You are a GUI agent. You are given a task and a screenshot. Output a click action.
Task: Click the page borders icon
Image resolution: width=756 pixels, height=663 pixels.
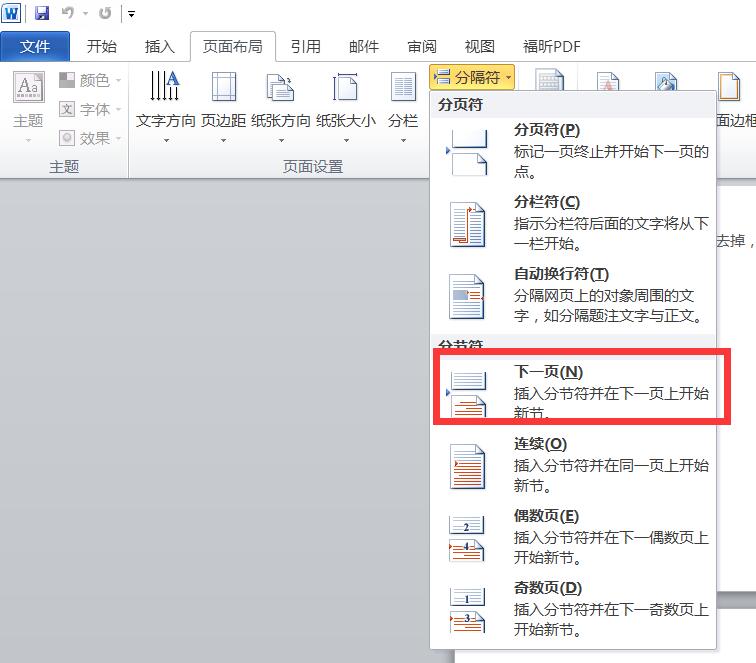coord(729,87)
